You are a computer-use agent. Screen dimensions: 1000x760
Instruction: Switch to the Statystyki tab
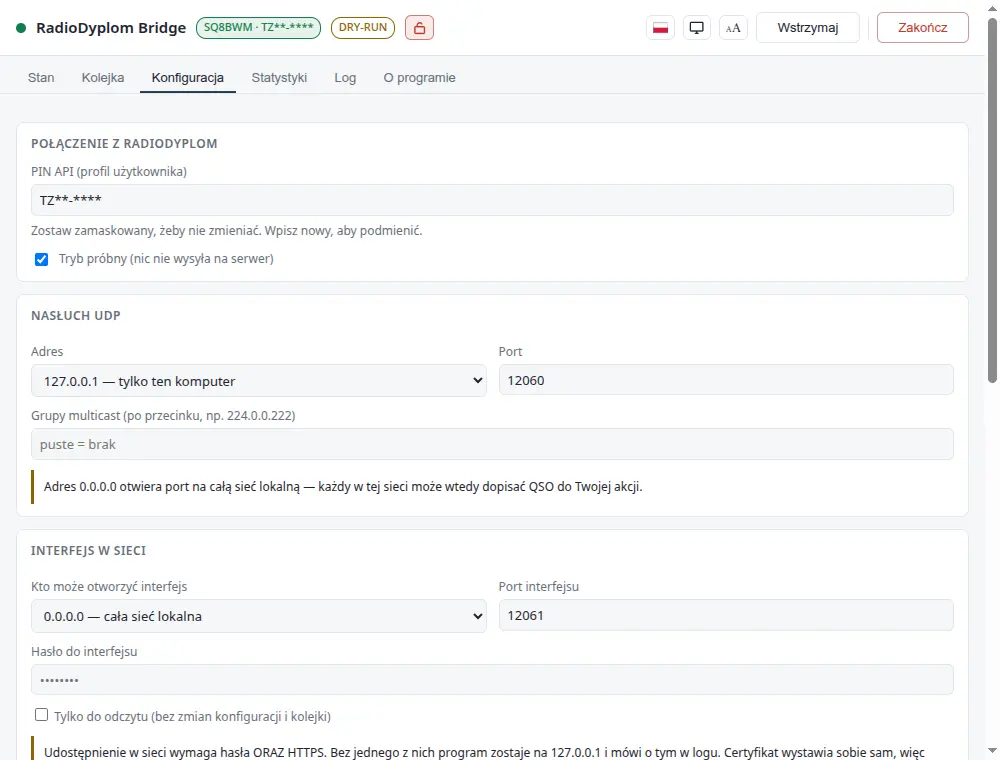pyautogui.click(x=279, y=78)
